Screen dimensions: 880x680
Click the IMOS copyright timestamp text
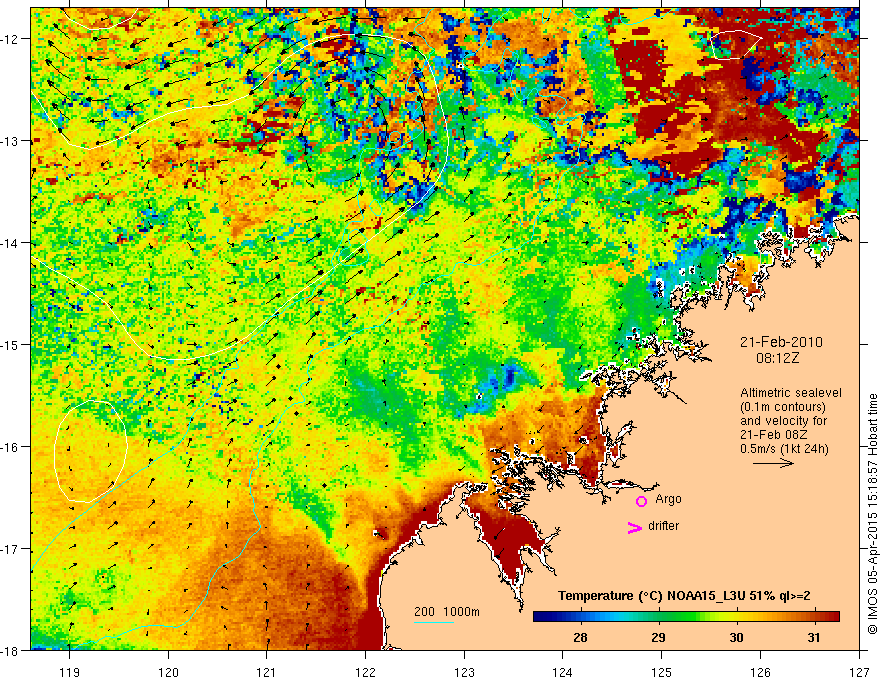872,514
